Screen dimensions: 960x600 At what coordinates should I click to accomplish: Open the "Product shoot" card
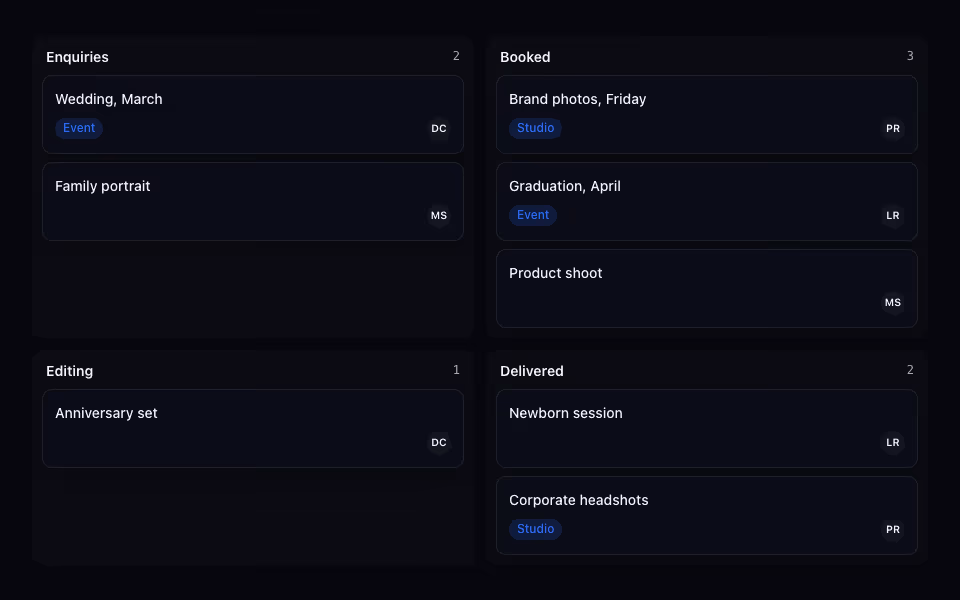(707, 288)
